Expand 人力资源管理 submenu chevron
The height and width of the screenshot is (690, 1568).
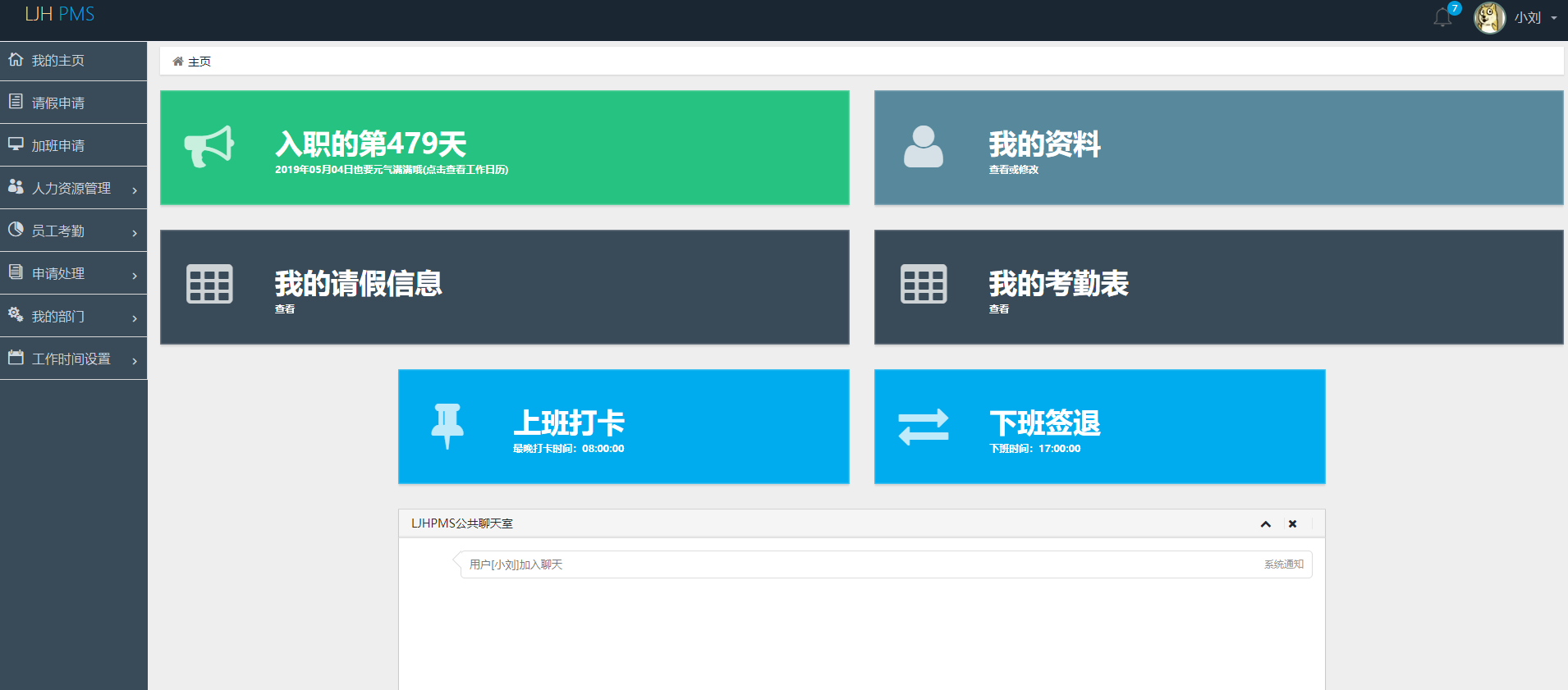click(135, 190)
